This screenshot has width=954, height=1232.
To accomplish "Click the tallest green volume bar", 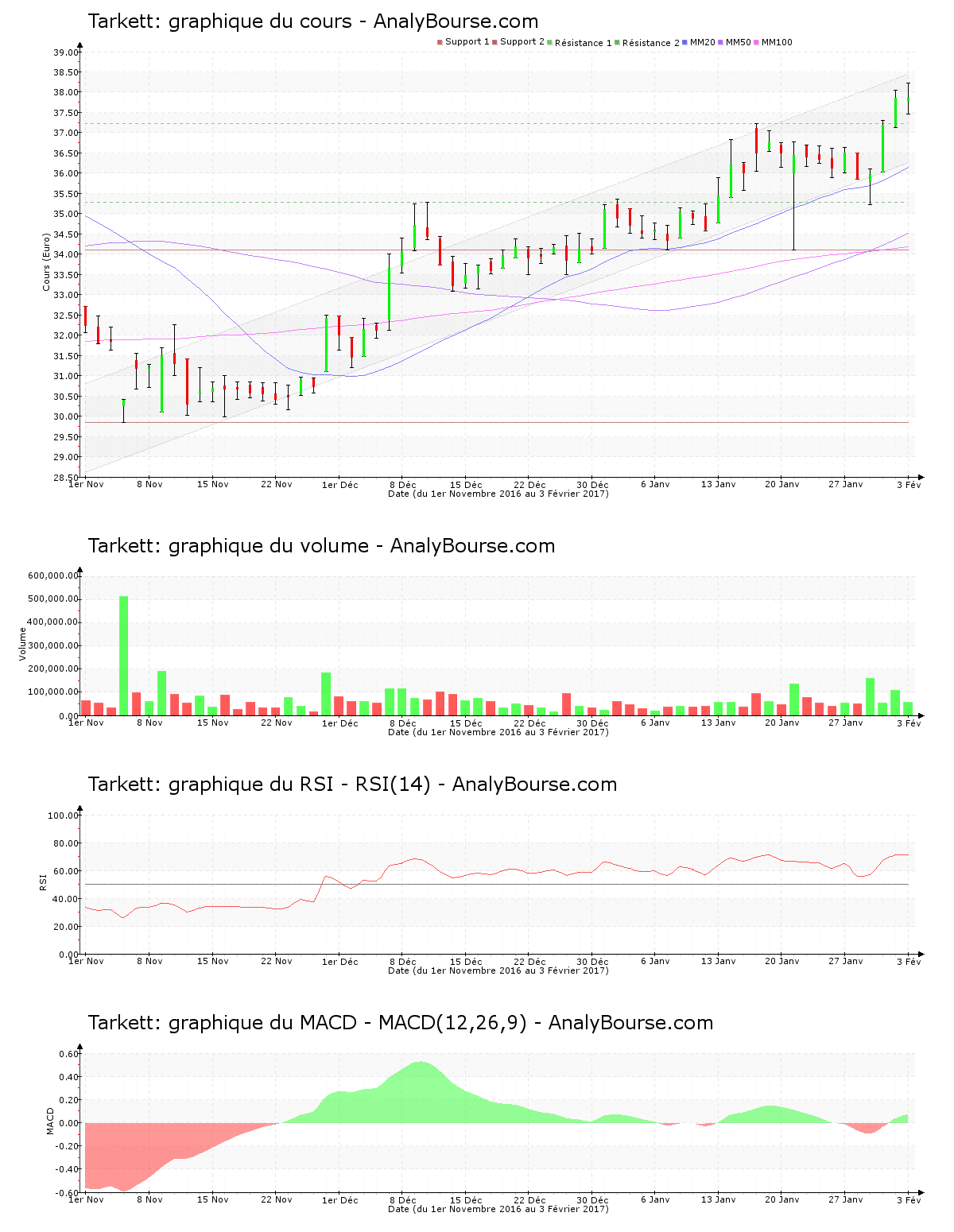I will (x=123, y=656).
